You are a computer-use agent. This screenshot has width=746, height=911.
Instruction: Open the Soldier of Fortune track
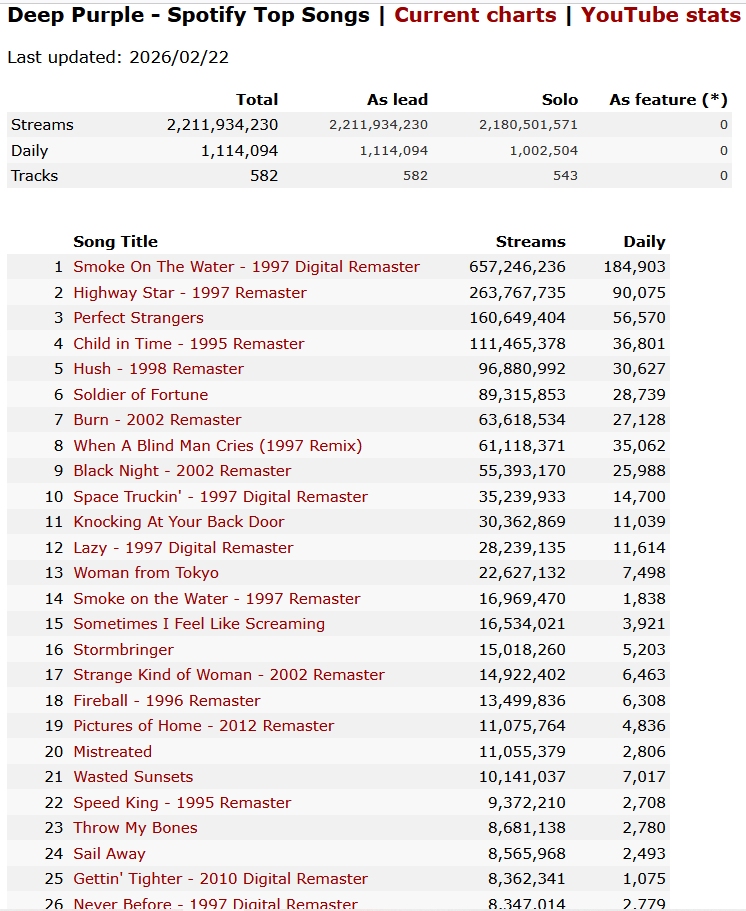pos(141,395)
